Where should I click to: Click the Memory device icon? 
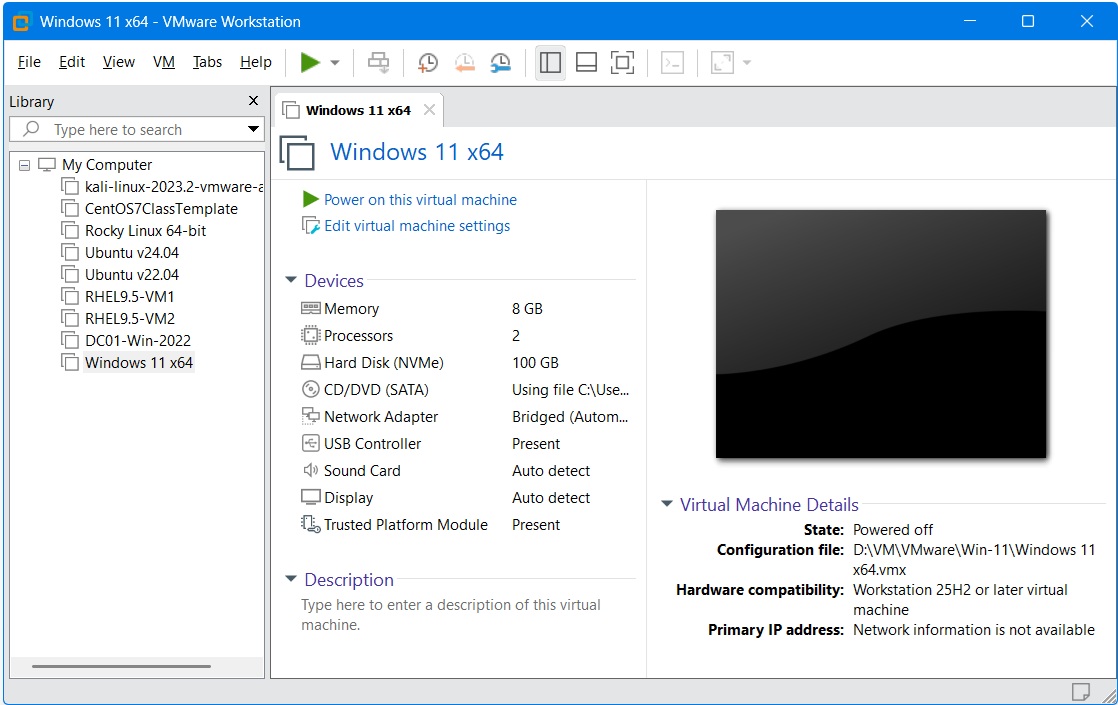(x=311, y=308)
